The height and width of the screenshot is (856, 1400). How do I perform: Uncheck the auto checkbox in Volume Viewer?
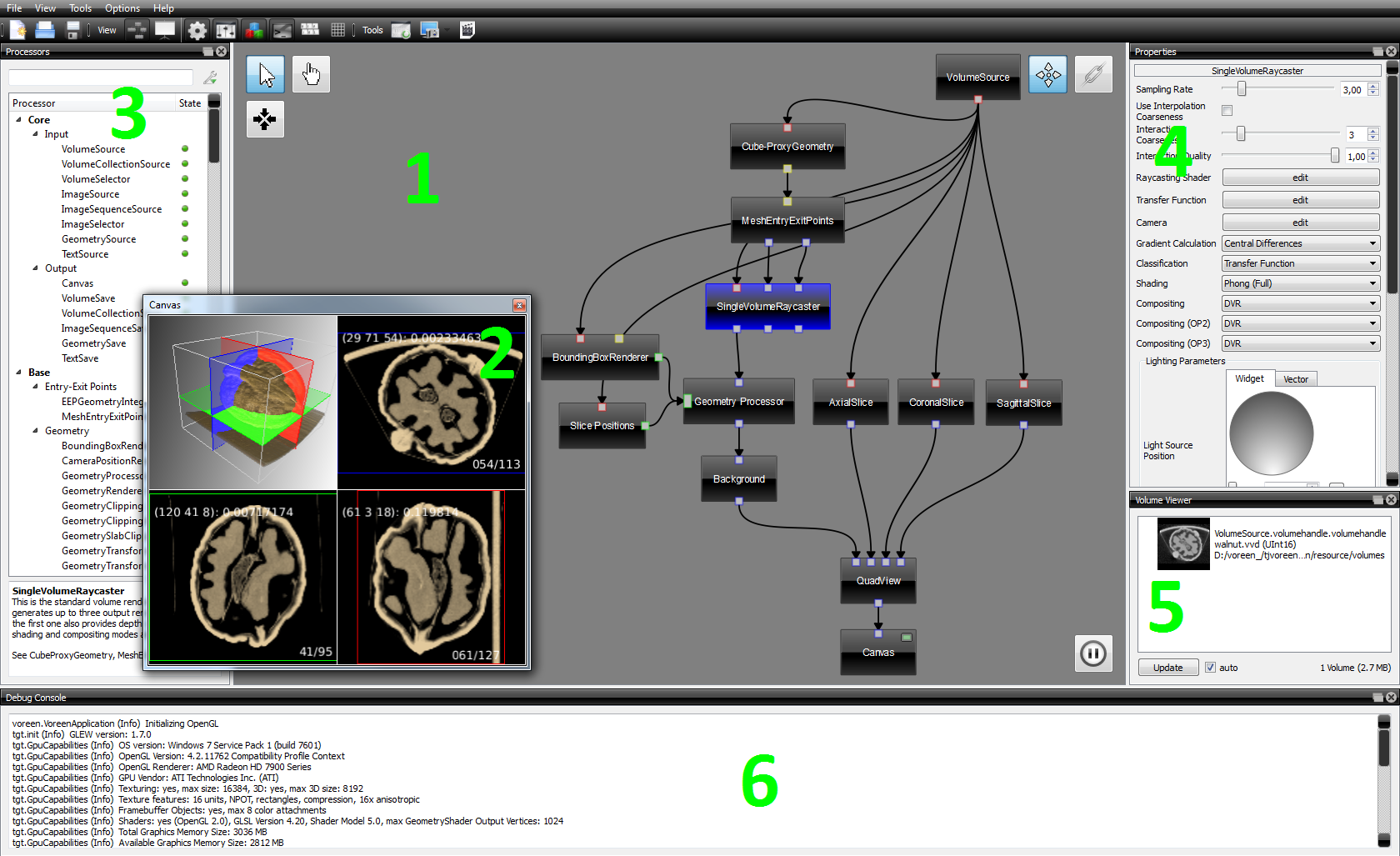click(x=1210, y=668)
